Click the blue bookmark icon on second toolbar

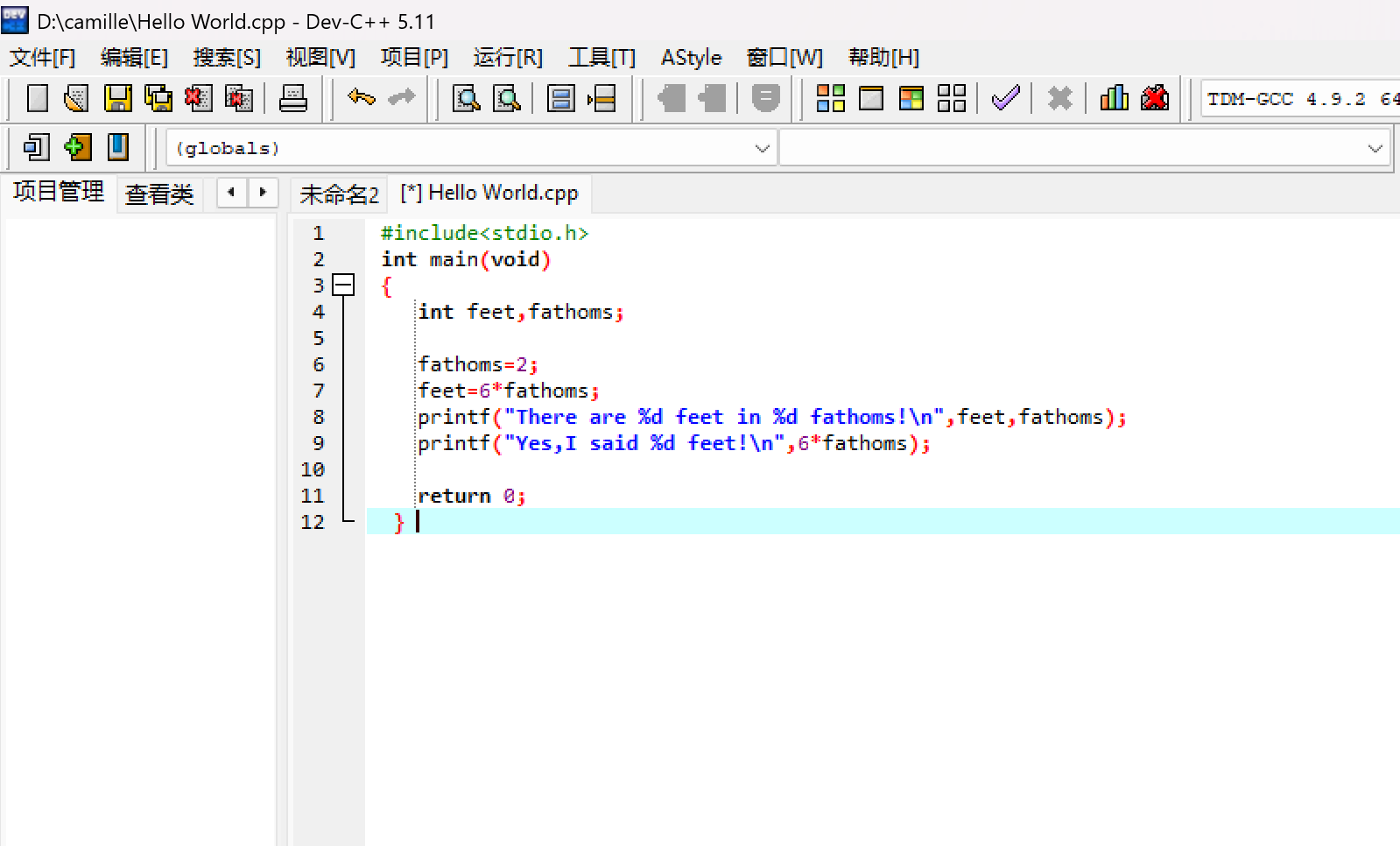[117, 147]
